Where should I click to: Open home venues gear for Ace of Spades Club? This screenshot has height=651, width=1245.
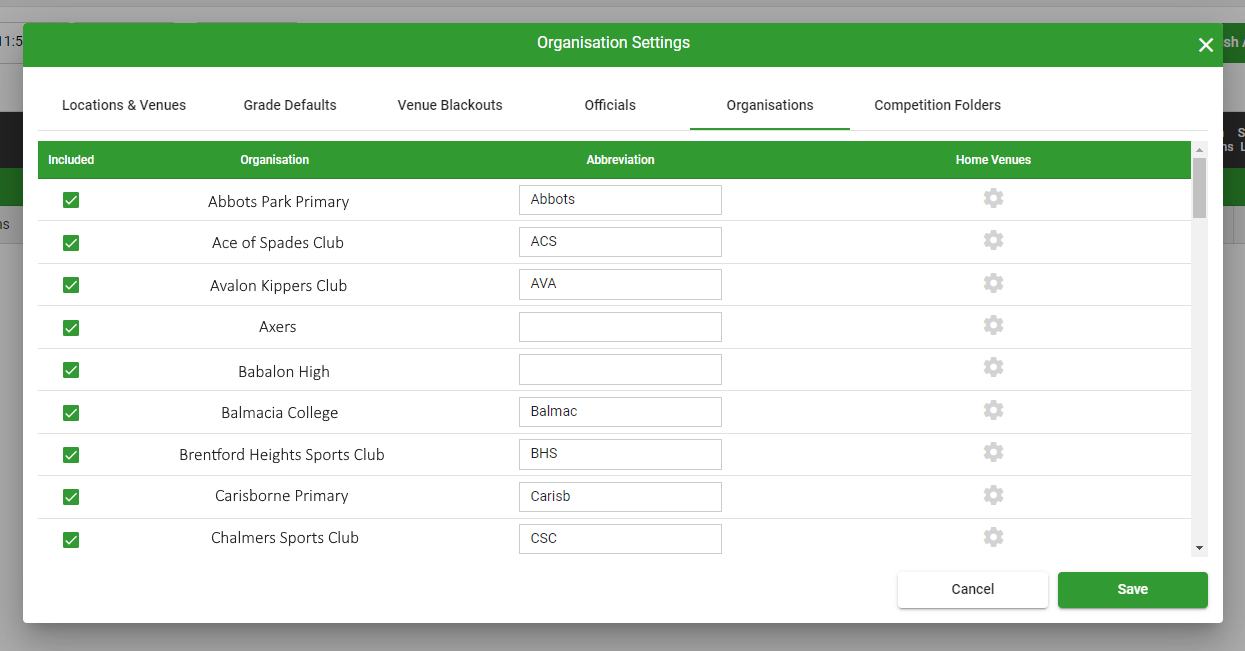[993, 240]
